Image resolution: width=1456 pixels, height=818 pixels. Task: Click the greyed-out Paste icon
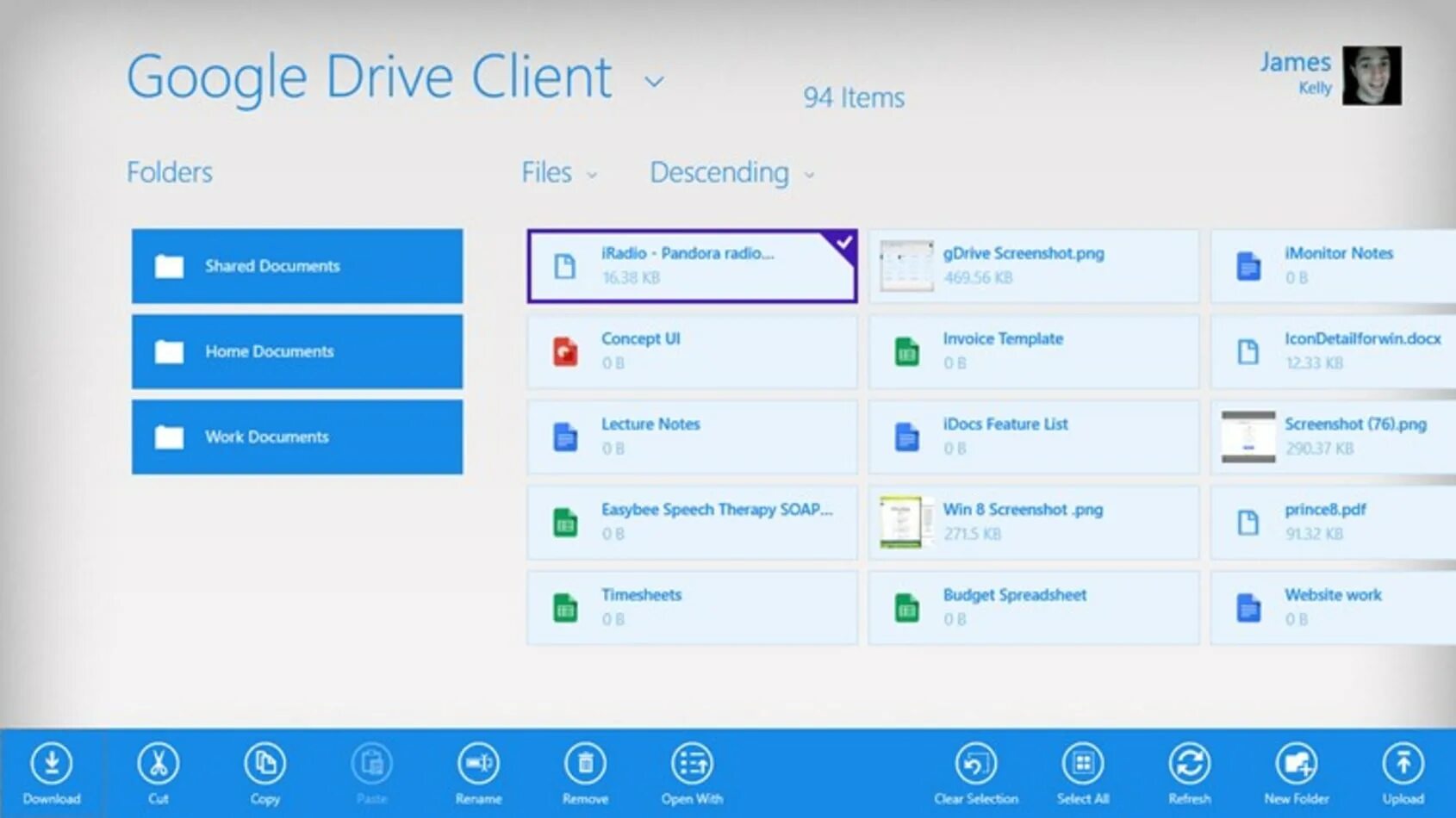click(x=372, y=763)
